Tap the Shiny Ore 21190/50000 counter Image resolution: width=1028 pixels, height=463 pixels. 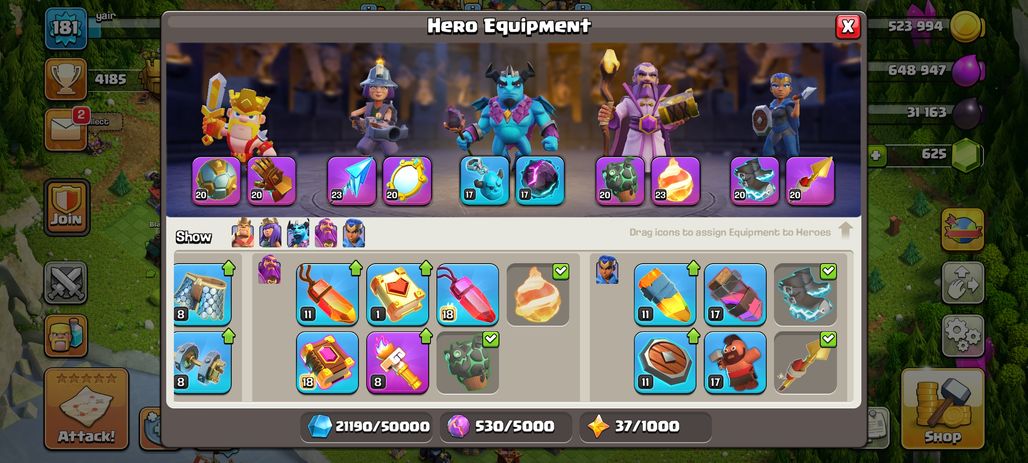(x=369, y=427)
